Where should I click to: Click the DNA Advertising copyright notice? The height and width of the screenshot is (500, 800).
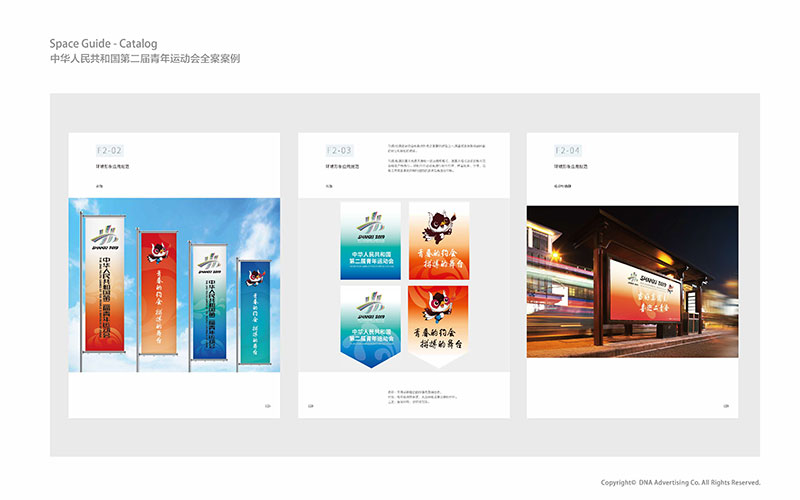click(x=680, y=482)
